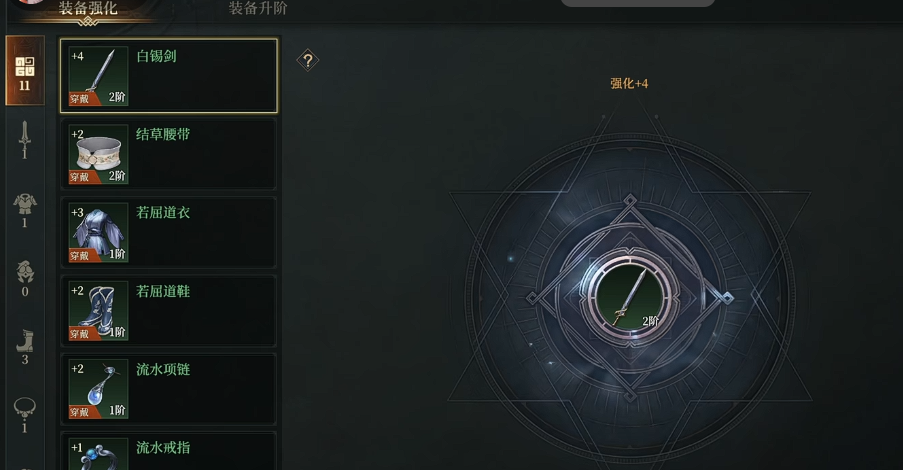Image resolution: width=903 pixels, height=470 pixels.
Task: Click the 强化+4 label
Action: point(629,84)
